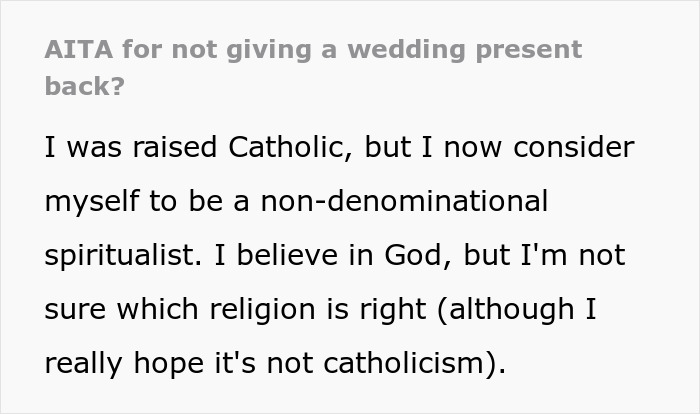Screen dimensions: 700x414
Task: Click the word "God," in the paragraph
Action: [x=411, y=255]
